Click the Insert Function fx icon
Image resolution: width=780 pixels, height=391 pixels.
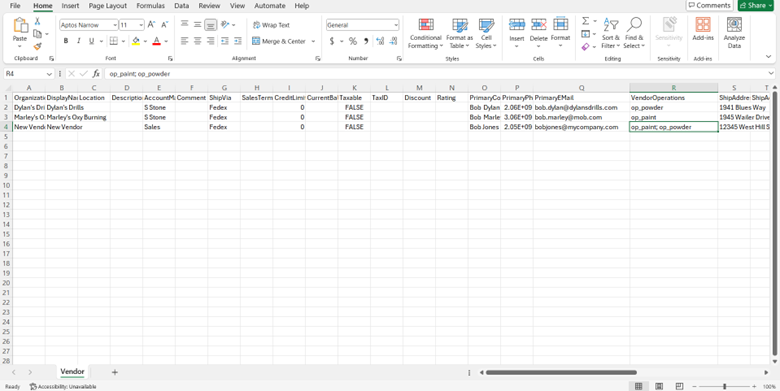(x=96, y=74)
